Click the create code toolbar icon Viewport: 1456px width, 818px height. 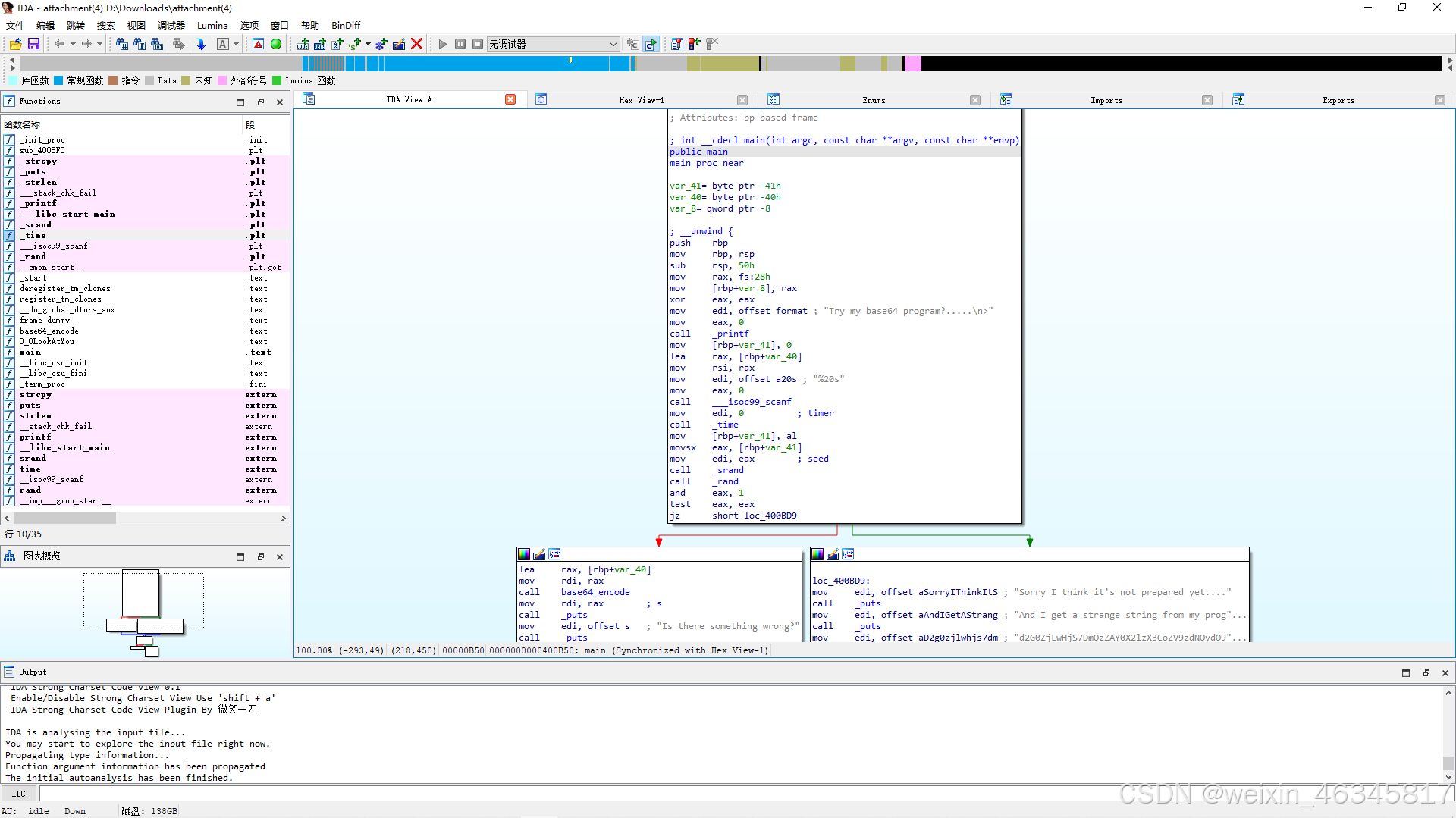coord(302,44)
